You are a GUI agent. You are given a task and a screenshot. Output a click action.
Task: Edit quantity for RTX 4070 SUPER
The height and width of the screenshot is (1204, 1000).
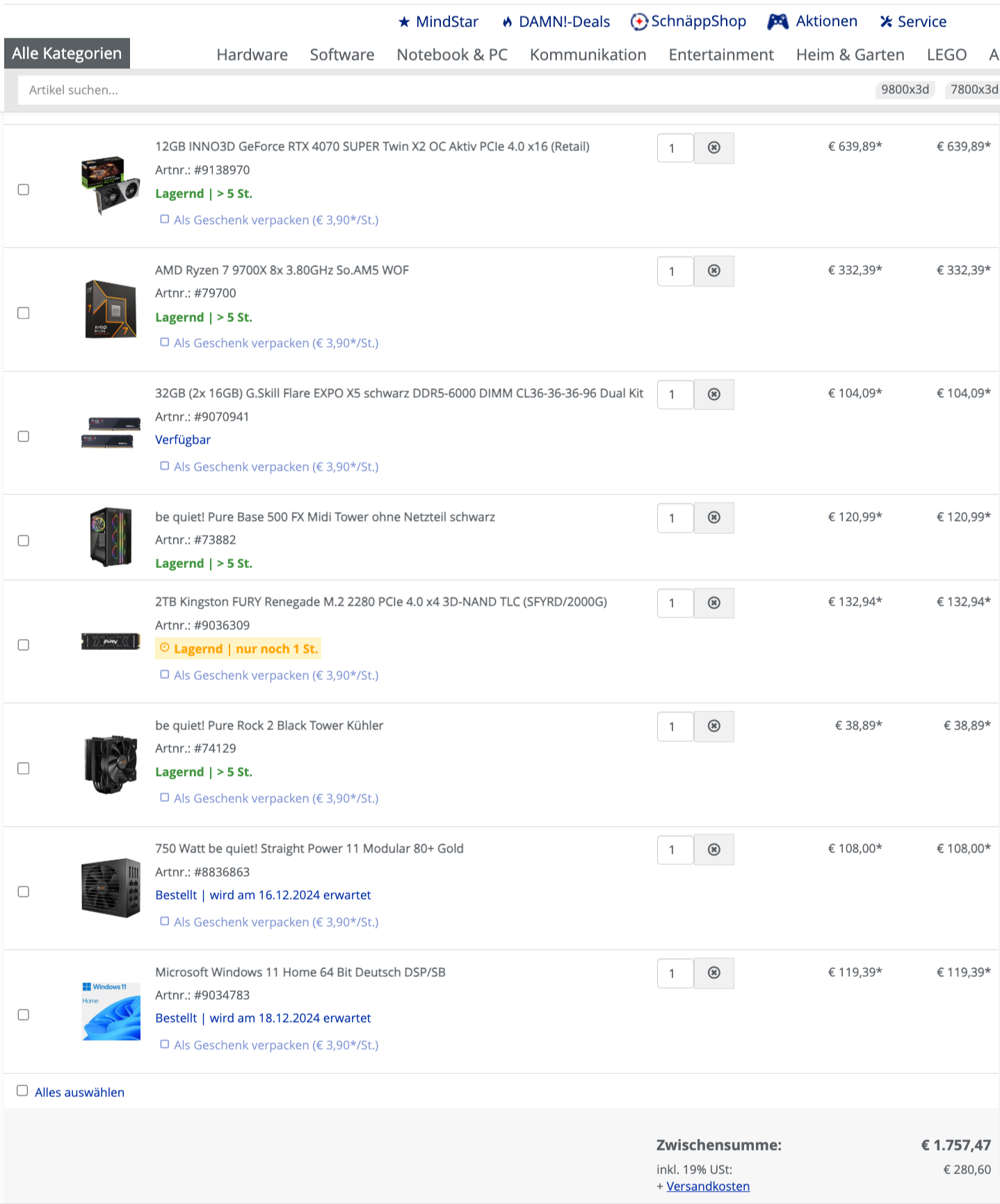(675, 148)
